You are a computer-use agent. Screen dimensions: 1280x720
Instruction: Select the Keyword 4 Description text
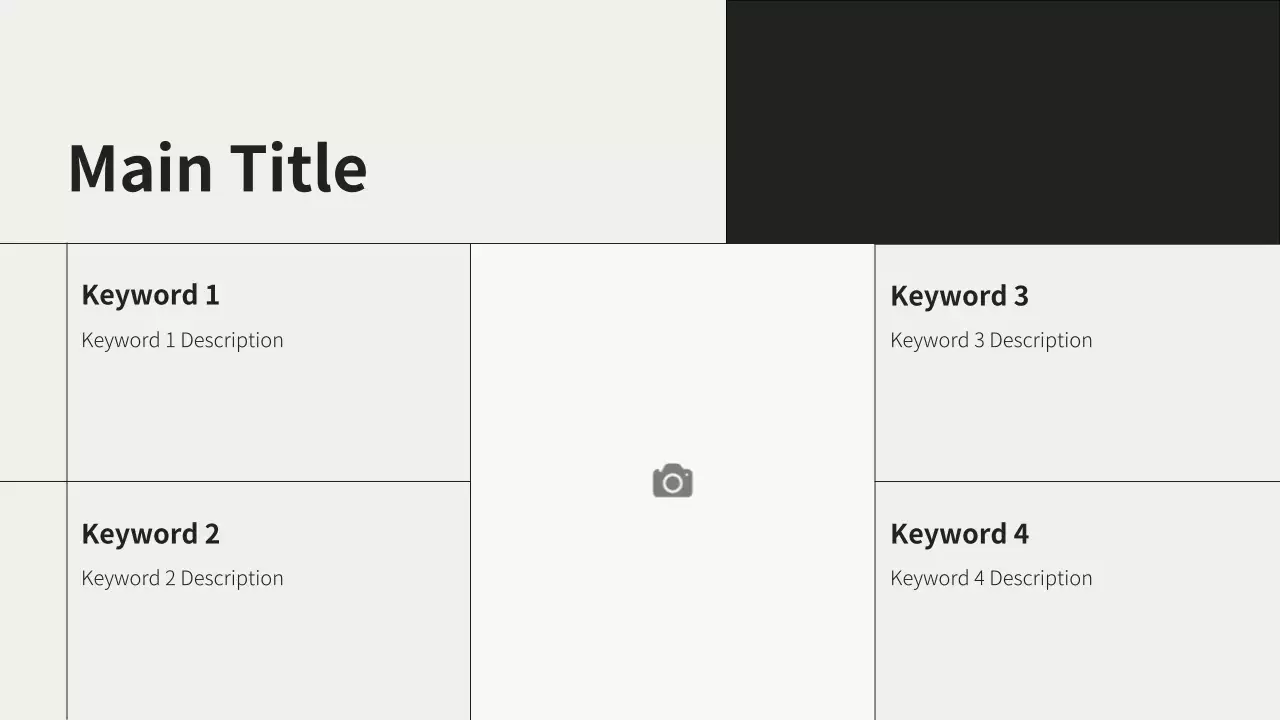[991, 578]
